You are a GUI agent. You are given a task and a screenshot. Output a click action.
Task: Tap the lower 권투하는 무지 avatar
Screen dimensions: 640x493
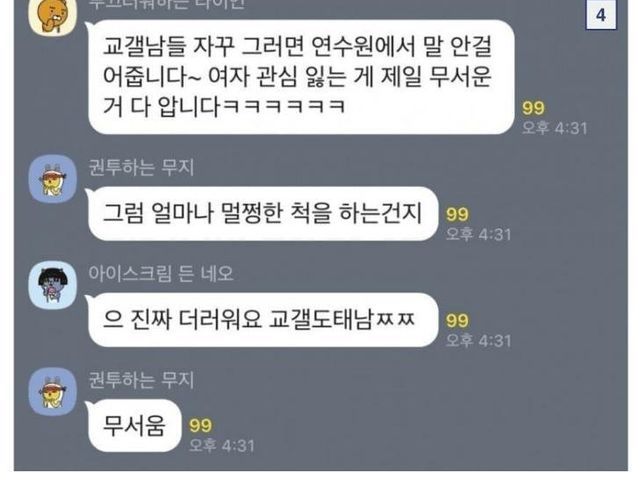(x=53, y=391)
